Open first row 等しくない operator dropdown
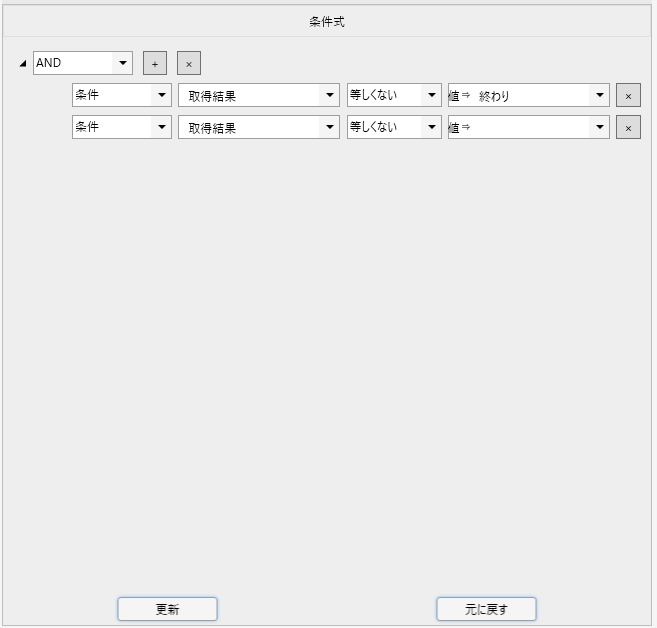Image resolution: width=657 pixels, height=628 pixels. point(431,96)
